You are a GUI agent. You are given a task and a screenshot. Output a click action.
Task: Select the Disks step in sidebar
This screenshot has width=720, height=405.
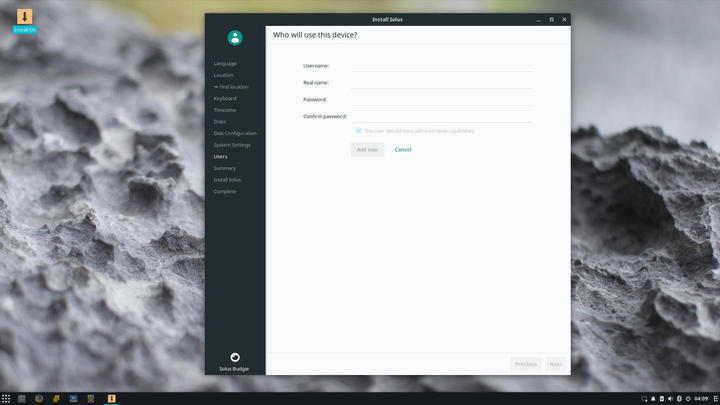(x=219, y=122)
